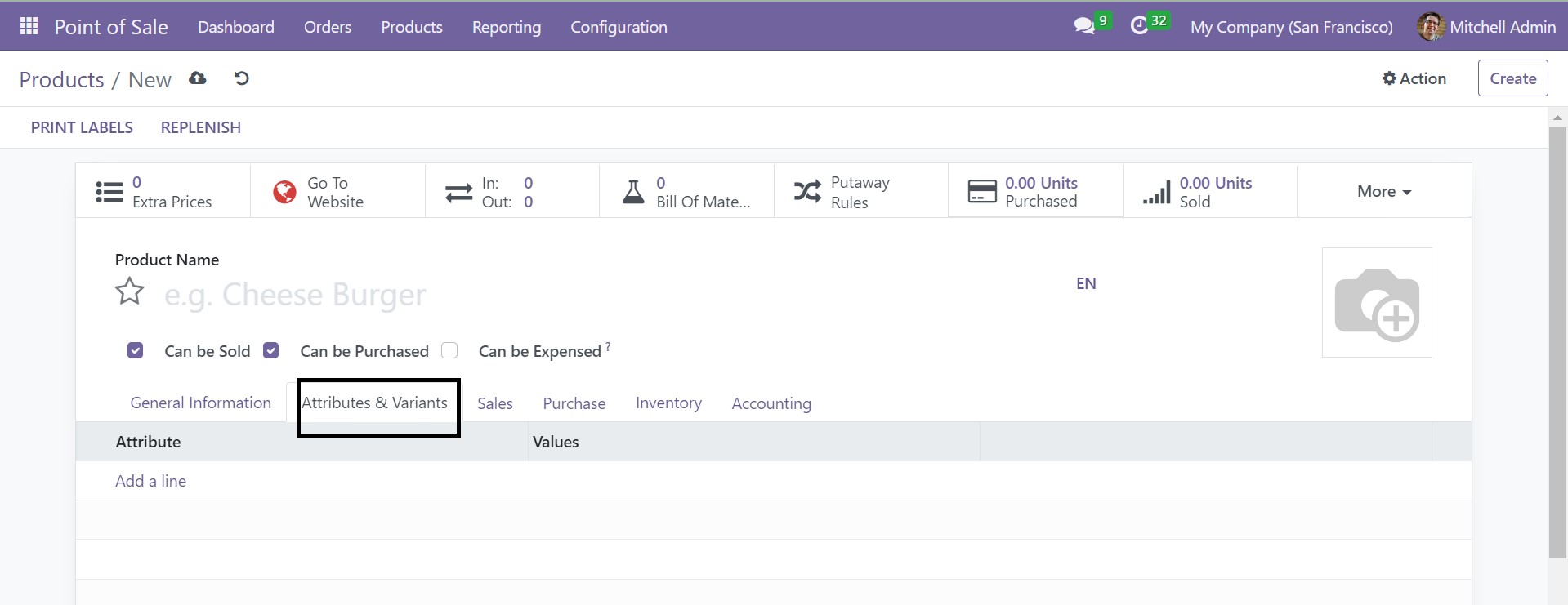Click the Bill Of Materials flask icon
Screen dimensions: 1568x605
(633, 191)
